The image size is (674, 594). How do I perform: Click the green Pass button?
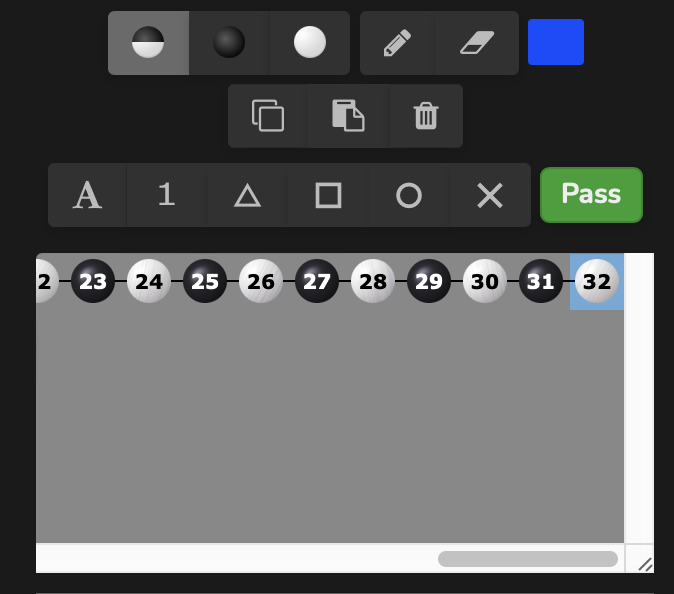point(591,195)
